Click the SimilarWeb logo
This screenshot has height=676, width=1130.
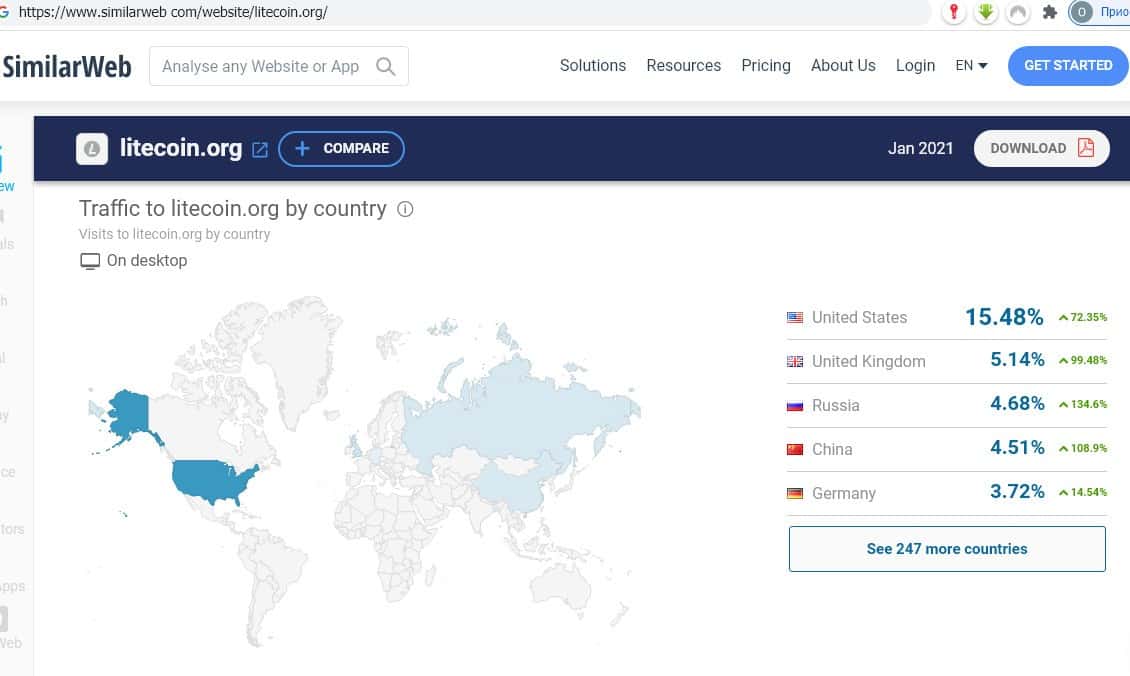coord(66,66)
